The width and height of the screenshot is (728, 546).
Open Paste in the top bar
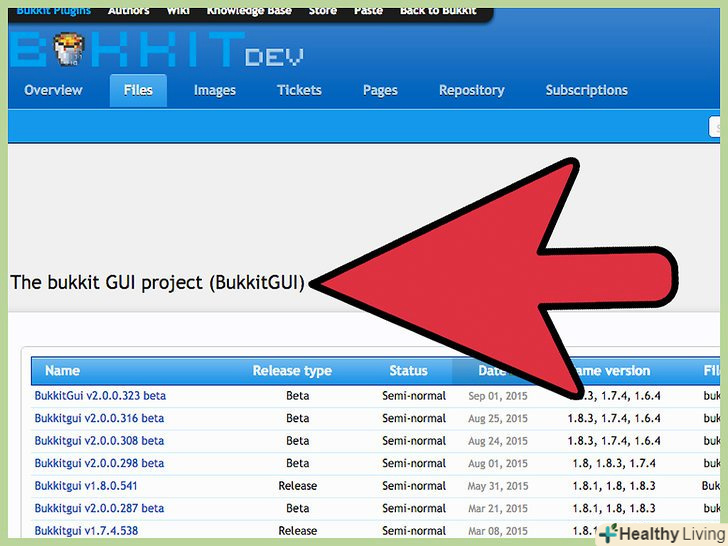(368, 11)
